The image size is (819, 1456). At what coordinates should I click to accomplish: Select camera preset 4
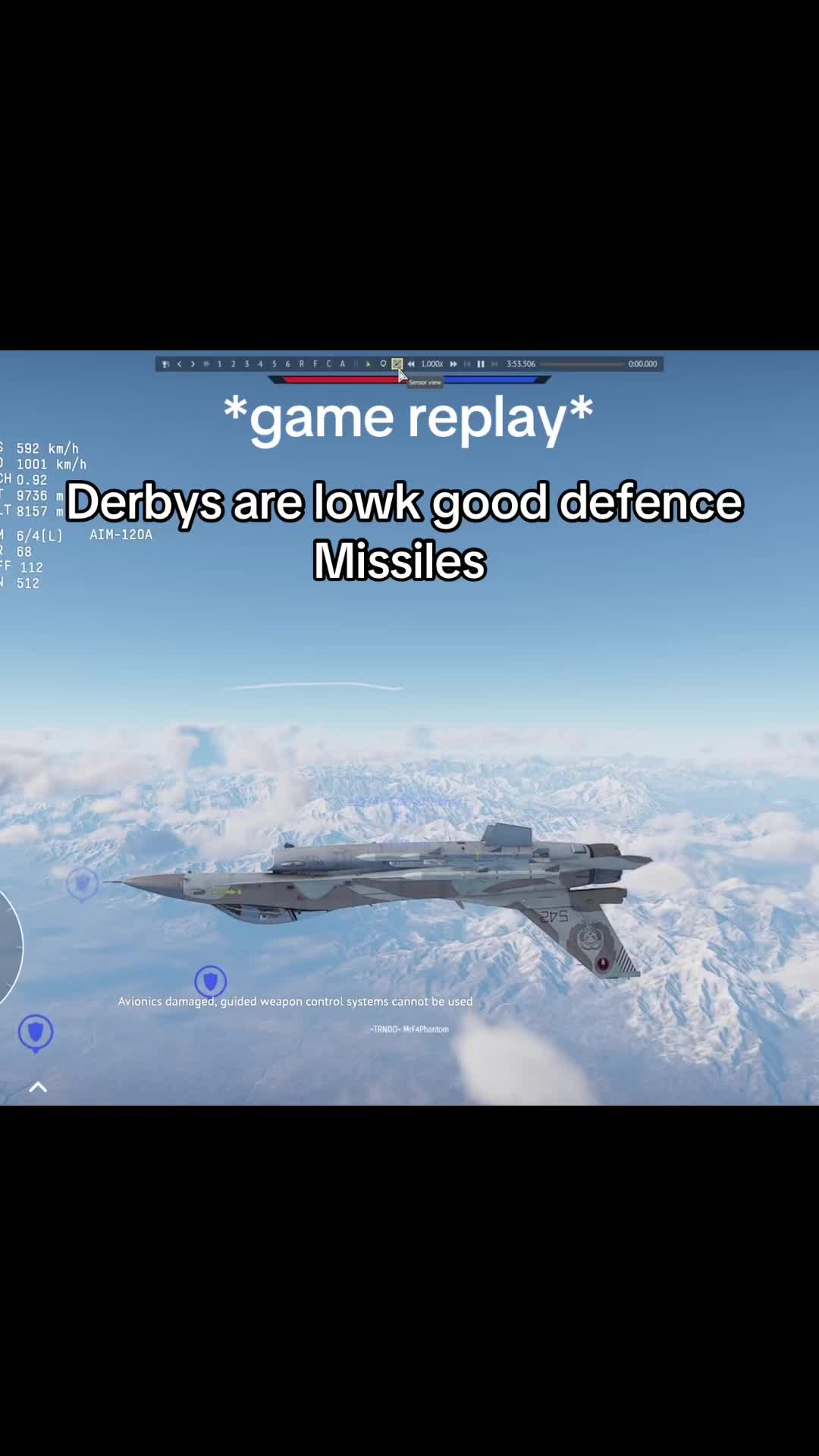click(260, 364)
